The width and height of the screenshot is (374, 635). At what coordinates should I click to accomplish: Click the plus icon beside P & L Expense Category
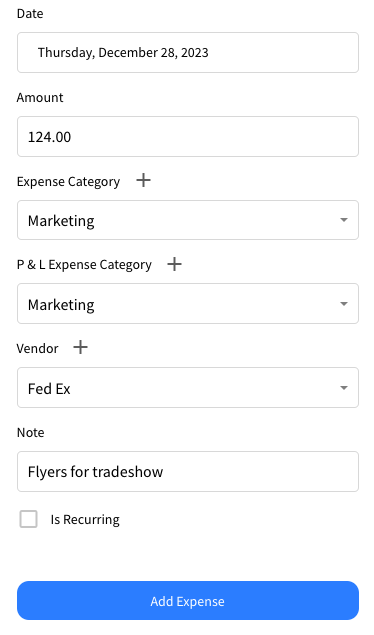pyautogui.click(x=174, y=264)
